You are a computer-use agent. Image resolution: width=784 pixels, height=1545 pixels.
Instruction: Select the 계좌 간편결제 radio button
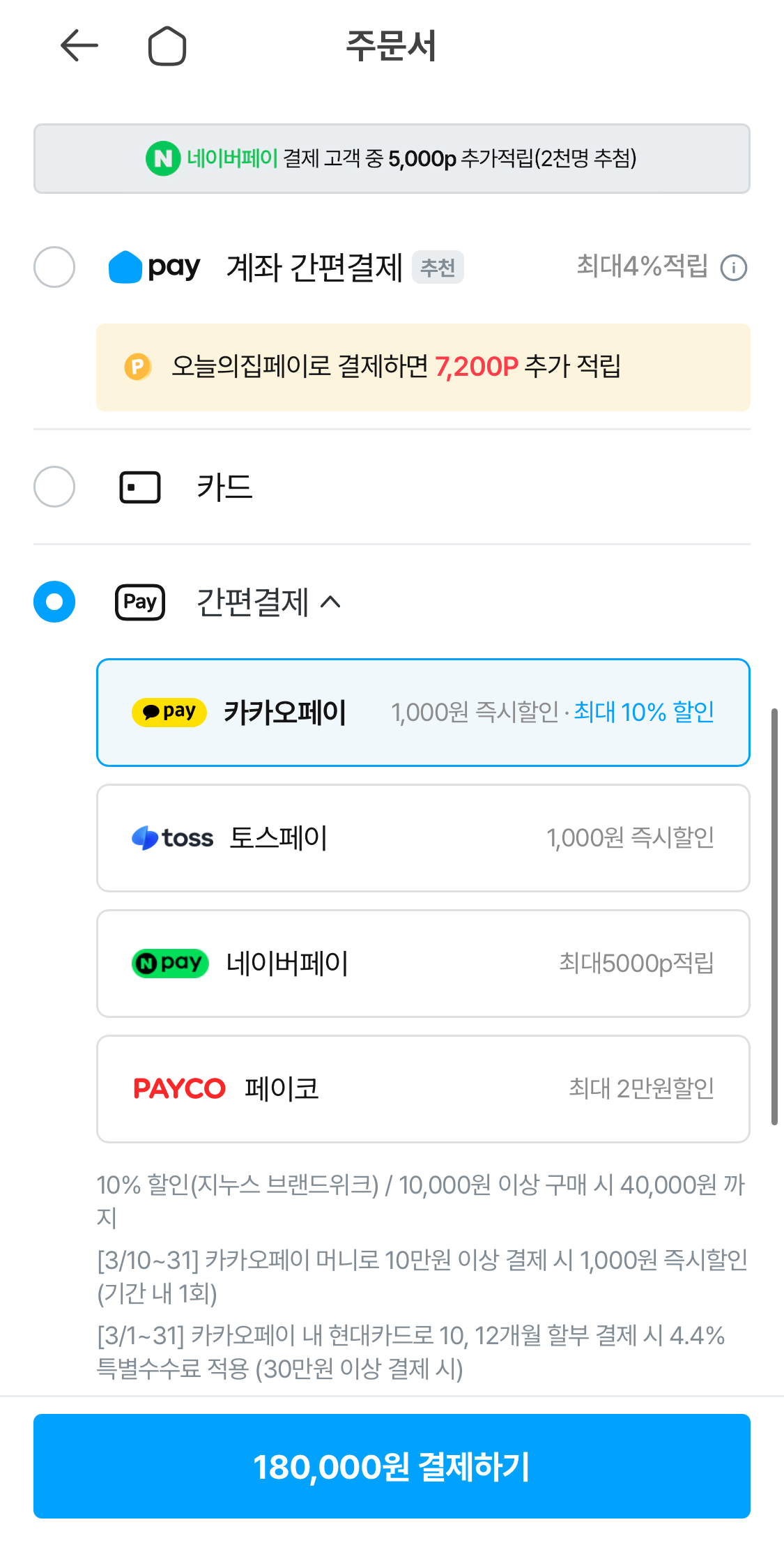(x=54, y=267)
